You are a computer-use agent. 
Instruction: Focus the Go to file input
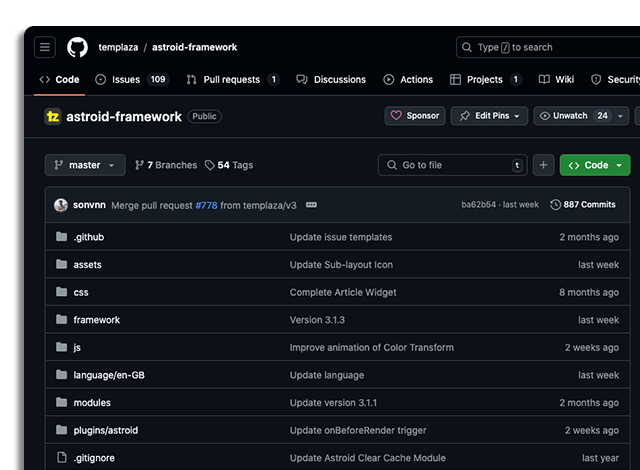(x=453, y=165)
